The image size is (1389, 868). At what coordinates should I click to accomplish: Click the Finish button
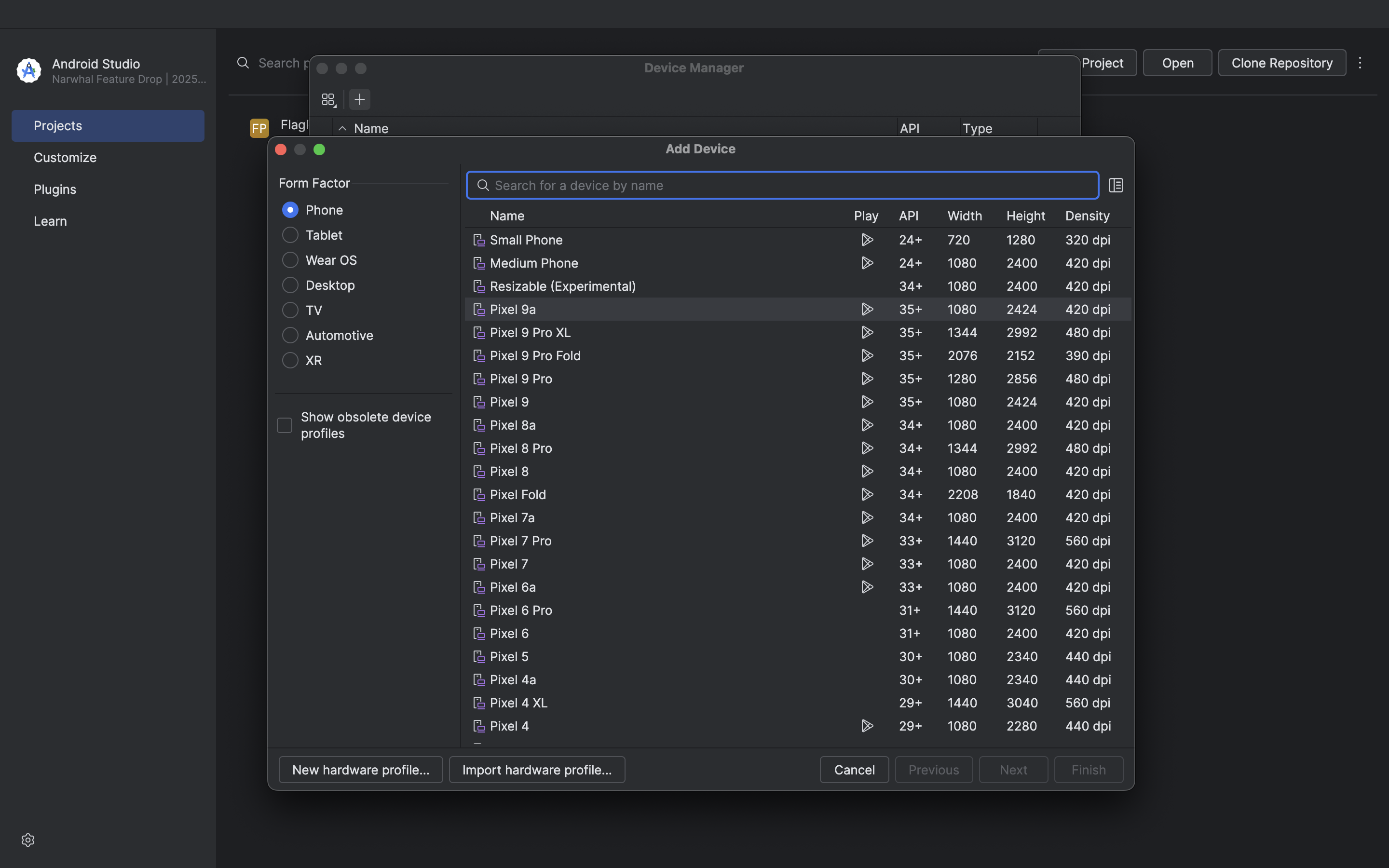[1088, 770]
